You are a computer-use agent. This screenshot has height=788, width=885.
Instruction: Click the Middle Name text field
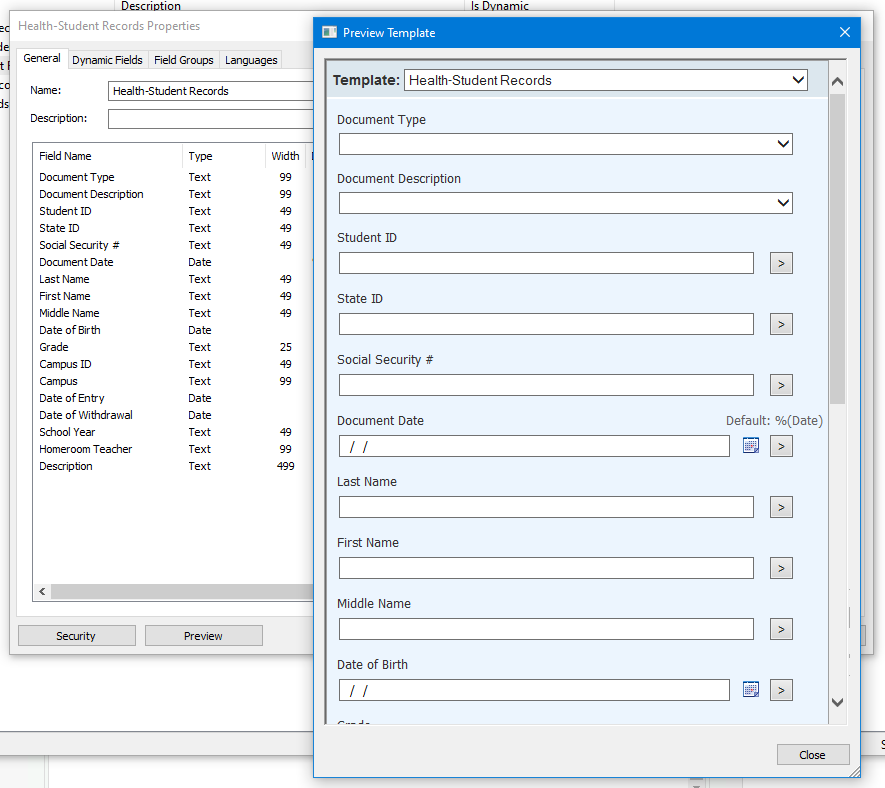point(546,629)
